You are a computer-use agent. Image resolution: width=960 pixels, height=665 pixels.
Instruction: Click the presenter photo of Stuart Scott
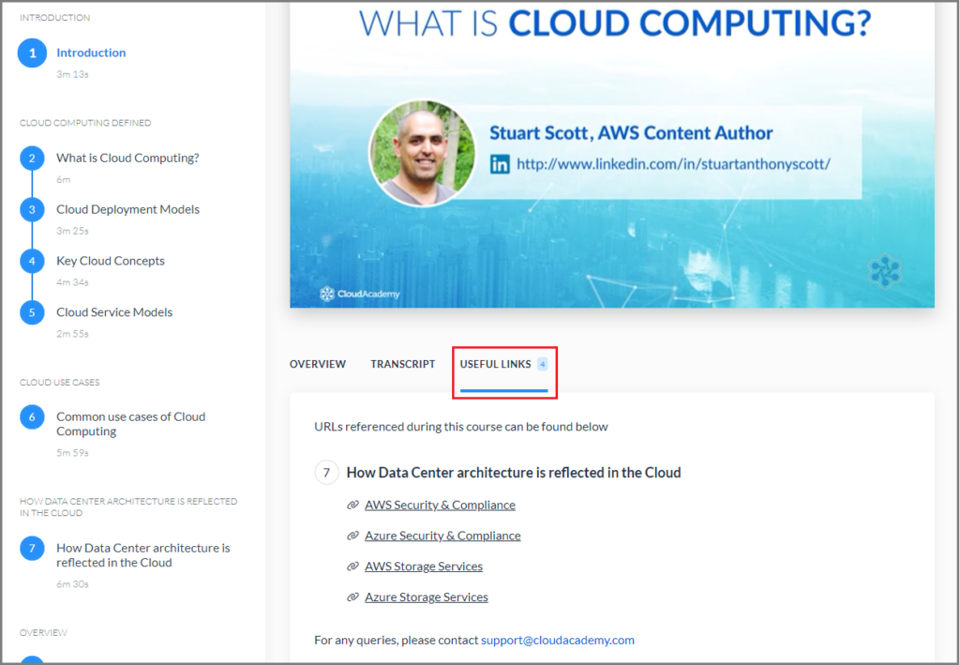tap(422, 152)
